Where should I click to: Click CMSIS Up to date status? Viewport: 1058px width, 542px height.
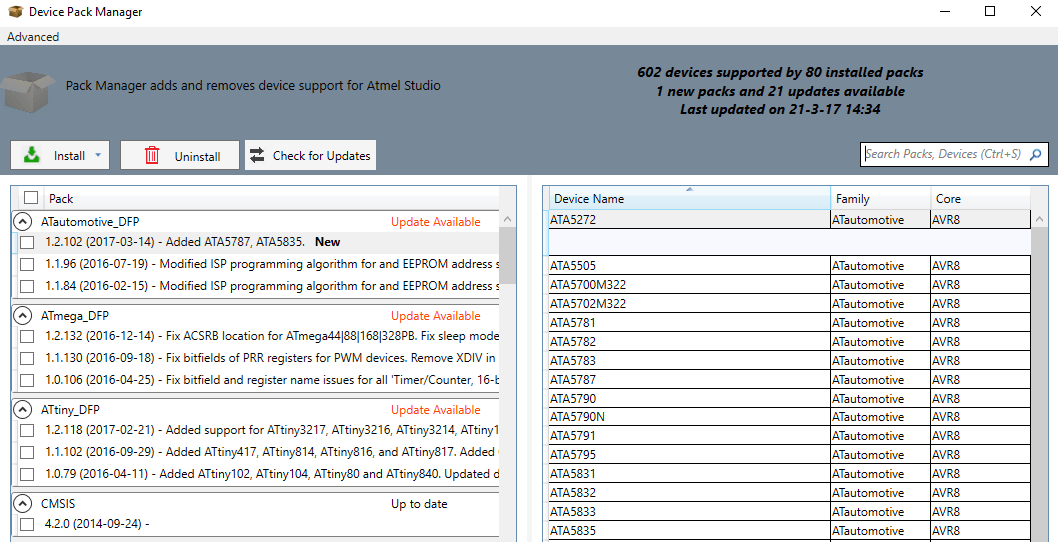(x=419, y=504)
